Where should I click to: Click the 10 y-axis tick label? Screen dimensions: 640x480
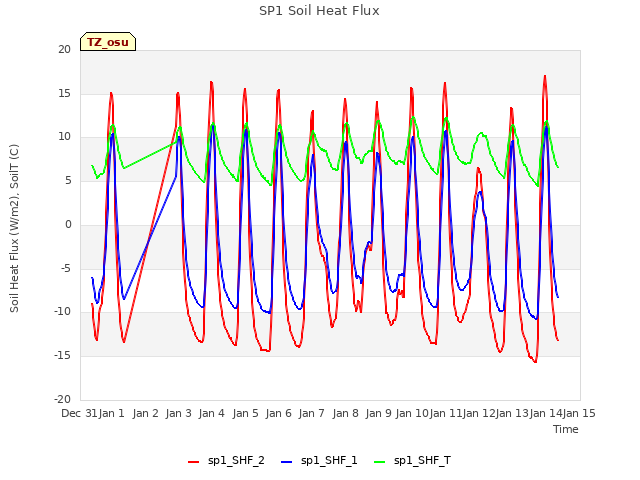point(64,137)
